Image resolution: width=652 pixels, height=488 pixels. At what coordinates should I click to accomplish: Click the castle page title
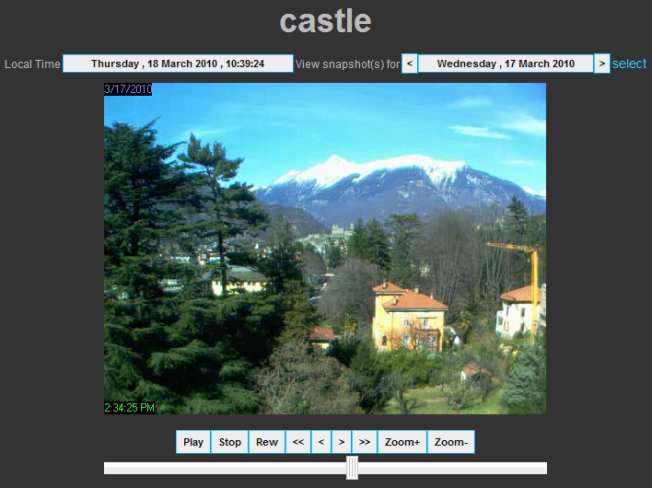coord(325,21)
